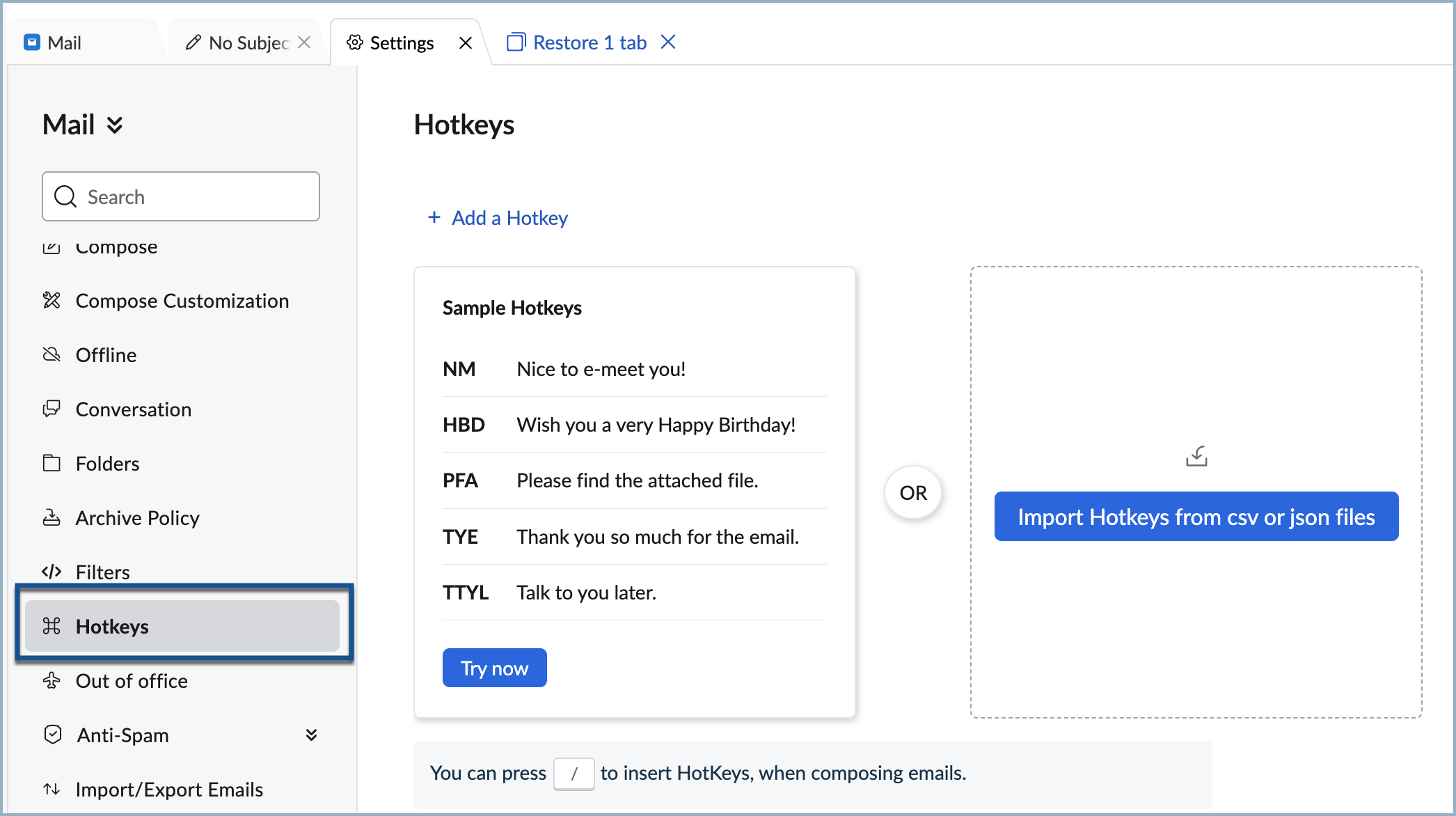Expand the Anti-Spam section chevron
This screenshot has width=1456, height=816.
tap(311, 735)
